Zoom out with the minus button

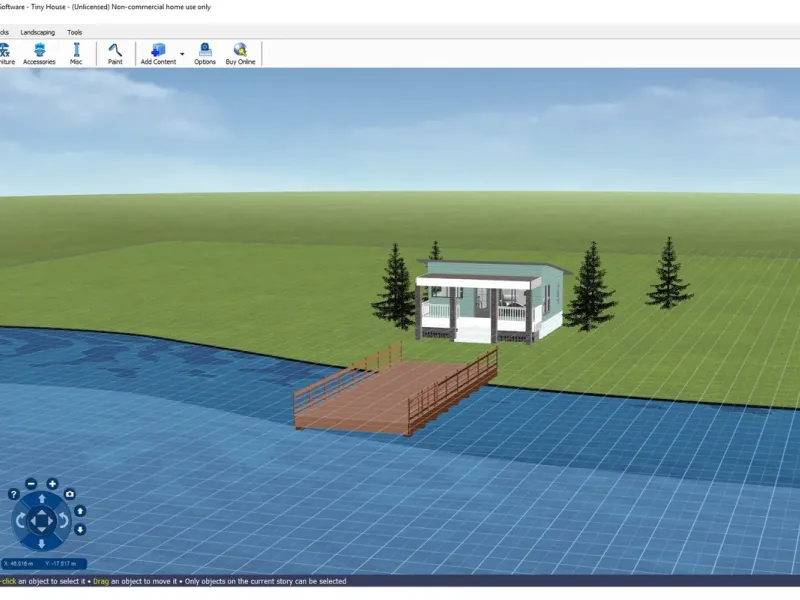pyautogui.click(x=31, y=484)
